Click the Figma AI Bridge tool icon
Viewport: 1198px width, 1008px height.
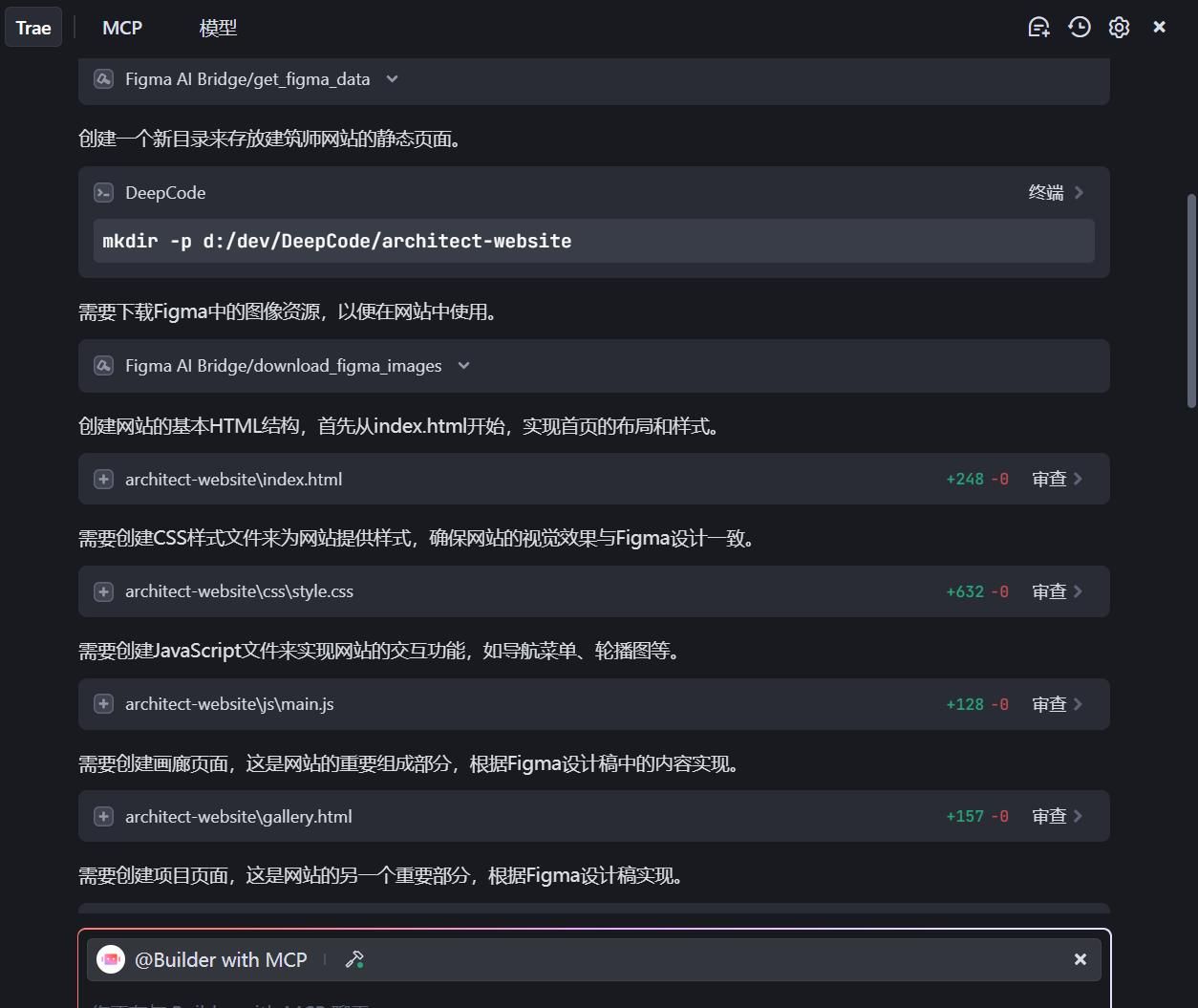click(103, 79)
